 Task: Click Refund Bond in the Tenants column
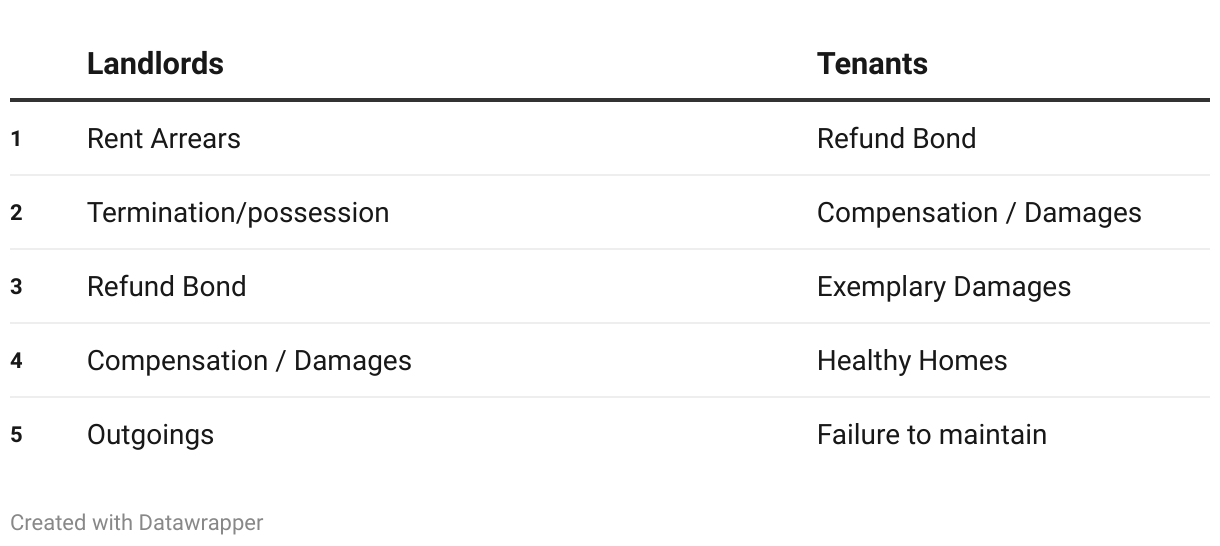(x=896, y=138)
